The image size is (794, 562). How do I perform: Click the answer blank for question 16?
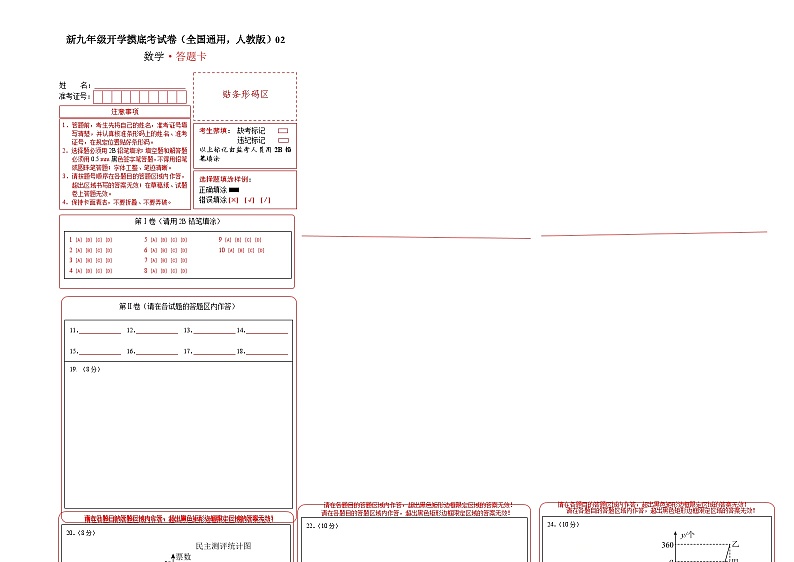pos(157,351)
